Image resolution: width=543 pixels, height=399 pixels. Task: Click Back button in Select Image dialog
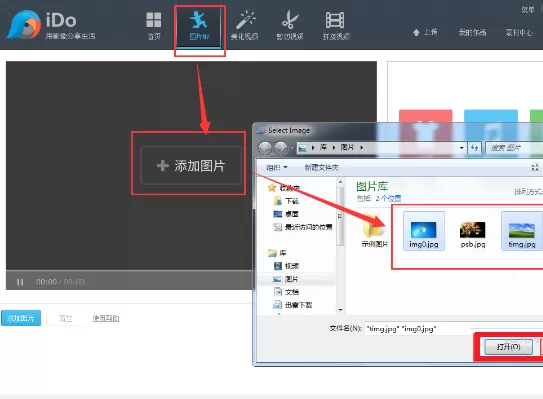pyautogui.click(x=265, y=148)
